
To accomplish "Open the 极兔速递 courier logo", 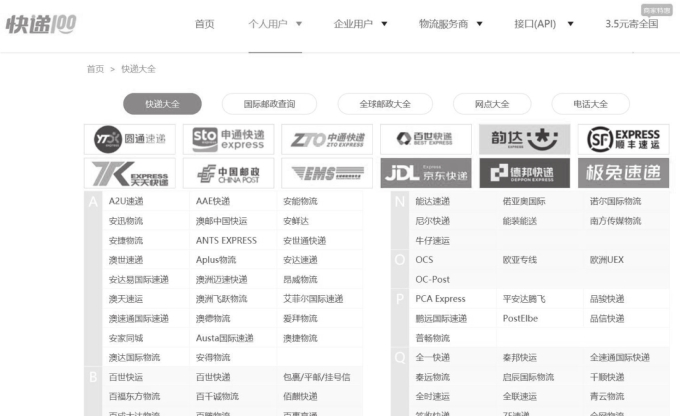I will coord(623,173).
